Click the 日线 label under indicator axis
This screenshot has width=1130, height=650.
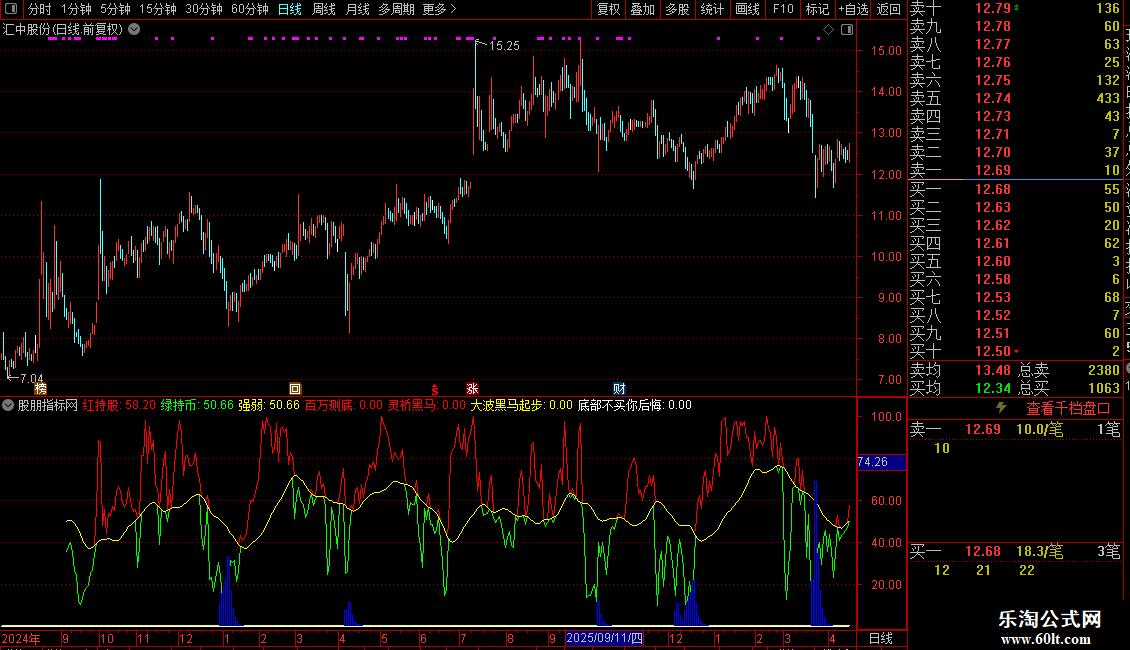pyautogui.click(x=881, y=638)
